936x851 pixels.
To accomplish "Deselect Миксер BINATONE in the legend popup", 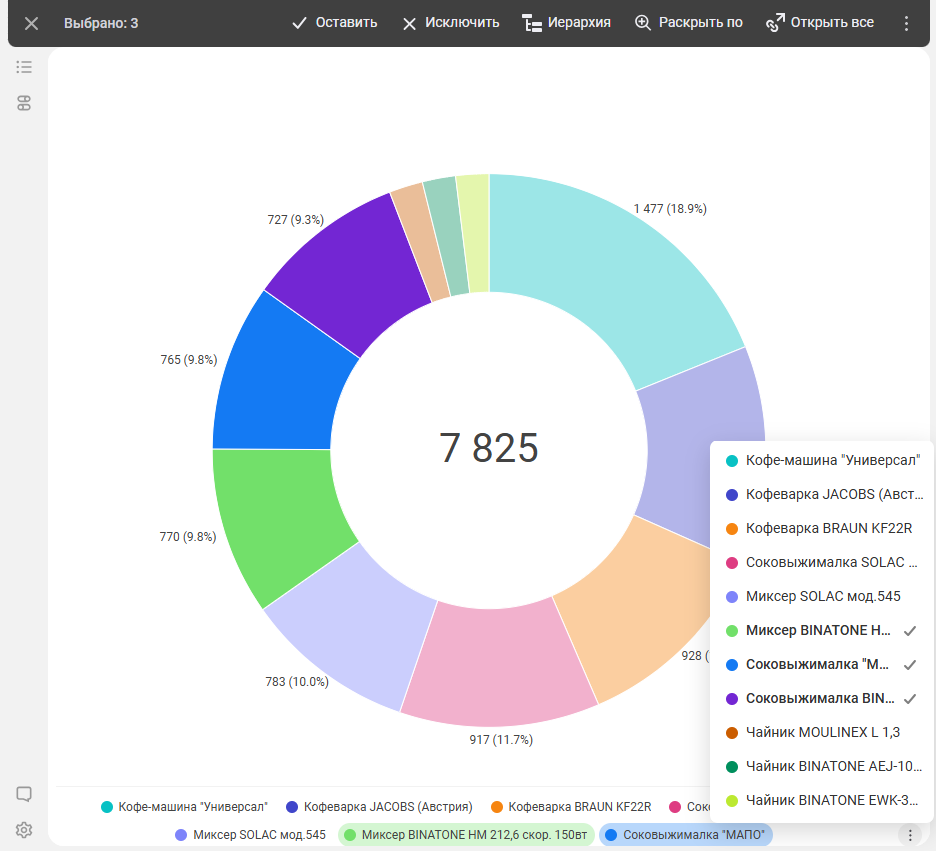I will [x=820, y=631].
